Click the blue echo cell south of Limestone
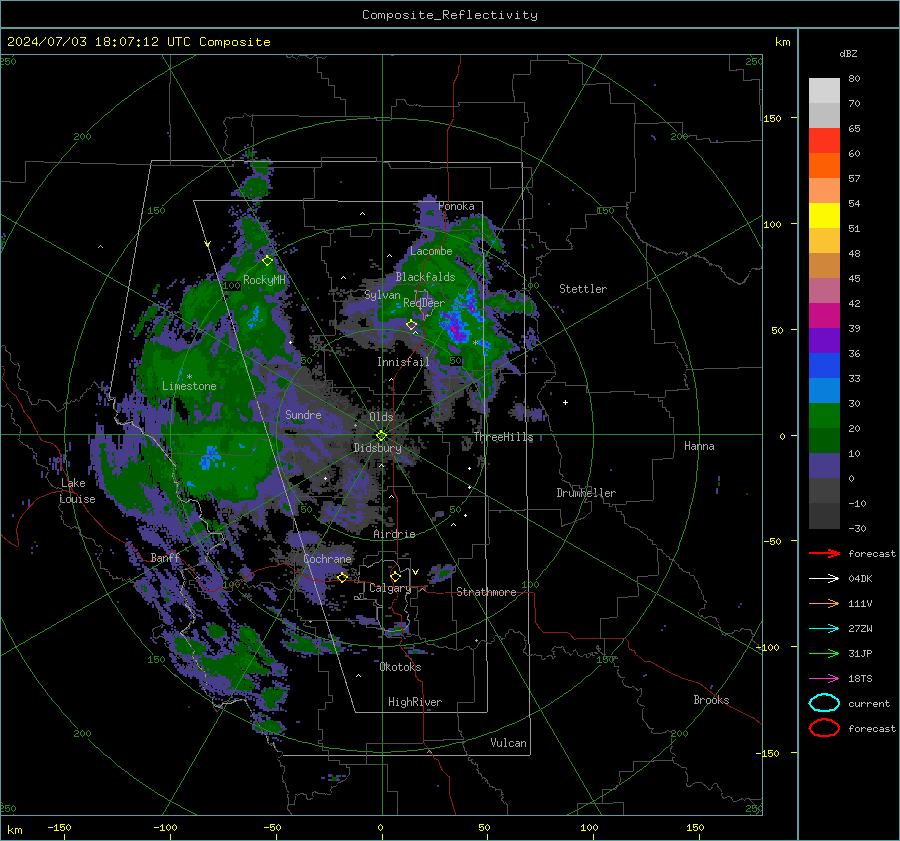This screenshot has height=841, width=900. pos(210,458)
